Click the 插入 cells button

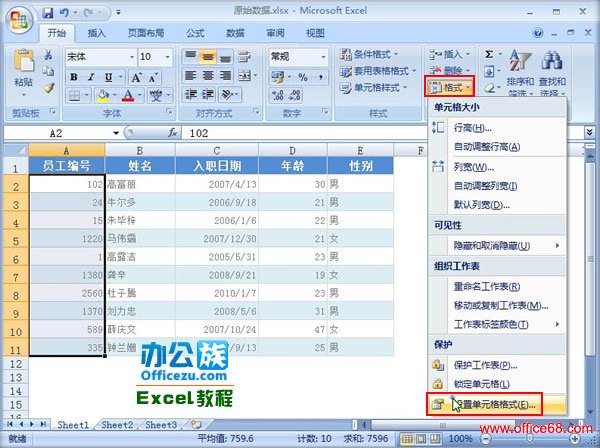(448, 54)
